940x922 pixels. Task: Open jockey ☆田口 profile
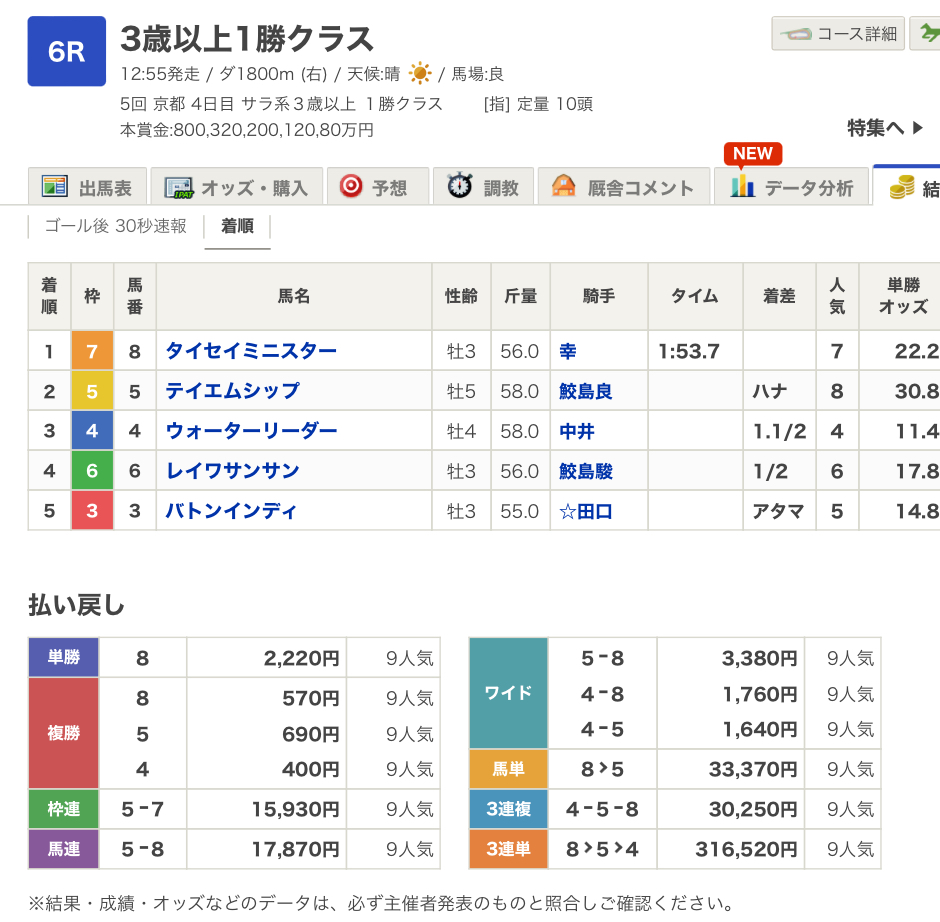tap(585, 511)
